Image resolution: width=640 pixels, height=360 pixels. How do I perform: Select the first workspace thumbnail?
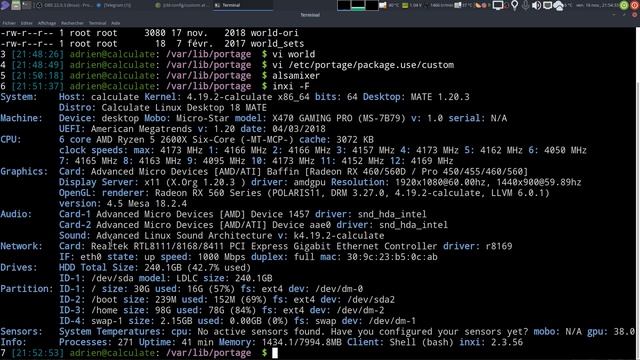(x=344, y=5)
